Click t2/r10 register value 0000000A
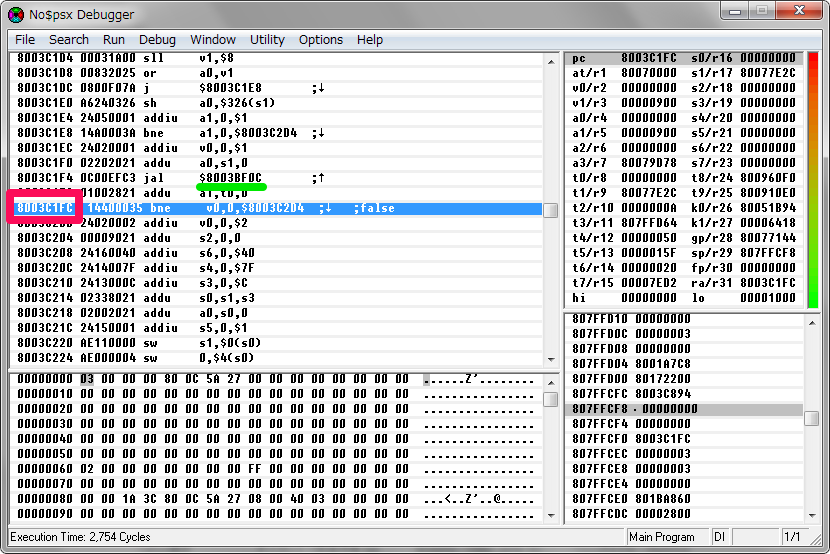Viewport: 830px width, 554px height. tap(648, 208)
